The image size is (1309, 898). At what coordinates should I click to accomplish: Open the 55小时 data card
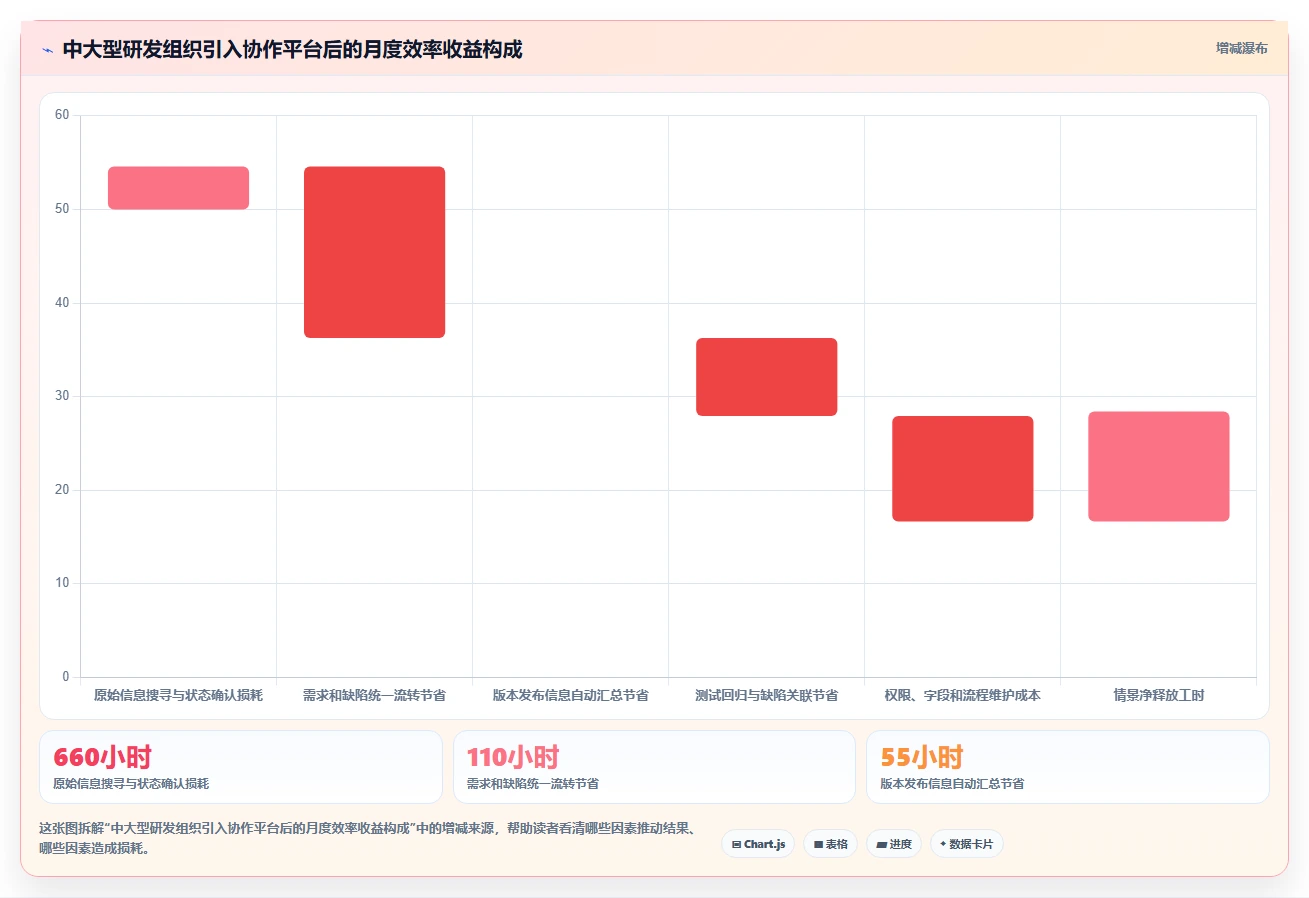pos(1067,767)
